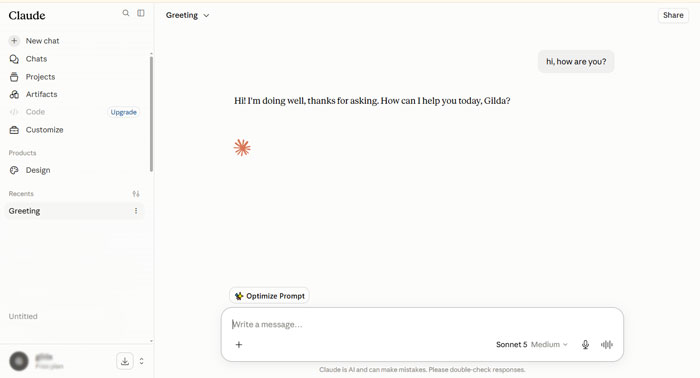Click the Optimize Prompt button
Image resolution: width=700 pixels, height=378 pixels.
[x=269, y=296]
